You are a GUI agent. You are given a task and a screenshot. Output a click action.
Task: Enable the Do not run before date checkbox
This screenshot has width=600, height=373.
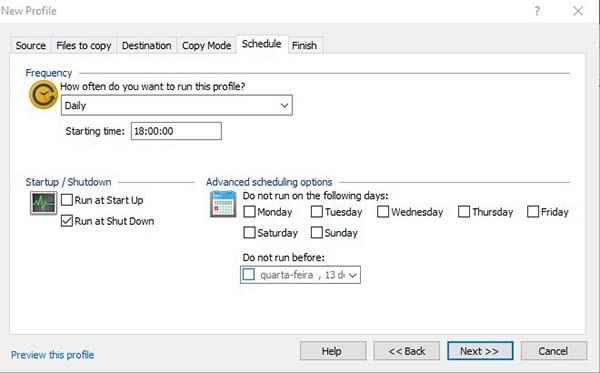coord(249,274)
